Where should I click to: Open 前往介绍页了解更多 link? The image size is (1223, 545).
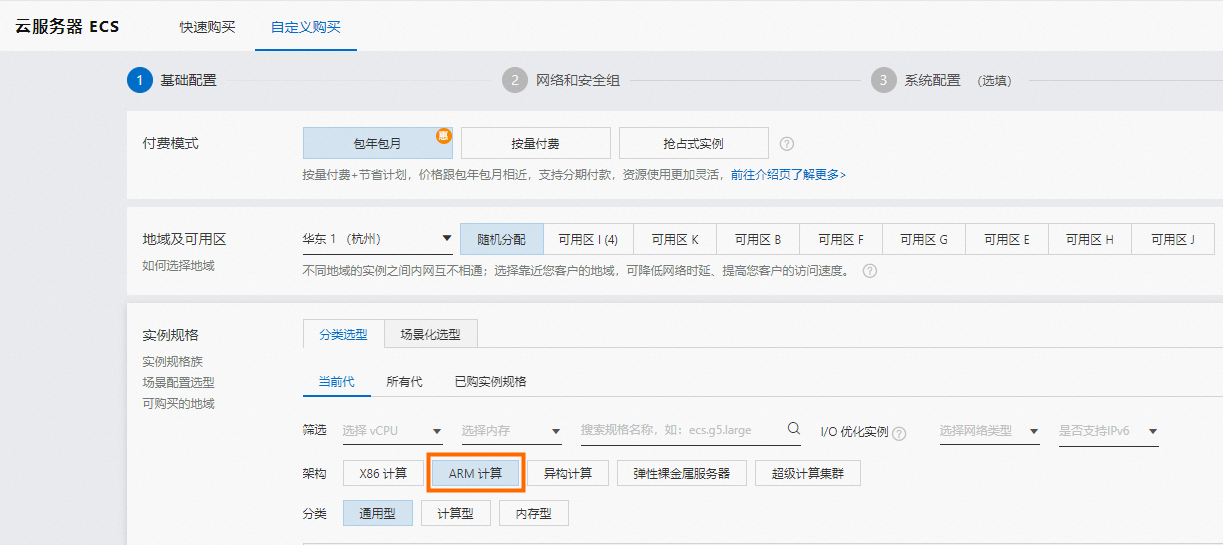[788, 175]
